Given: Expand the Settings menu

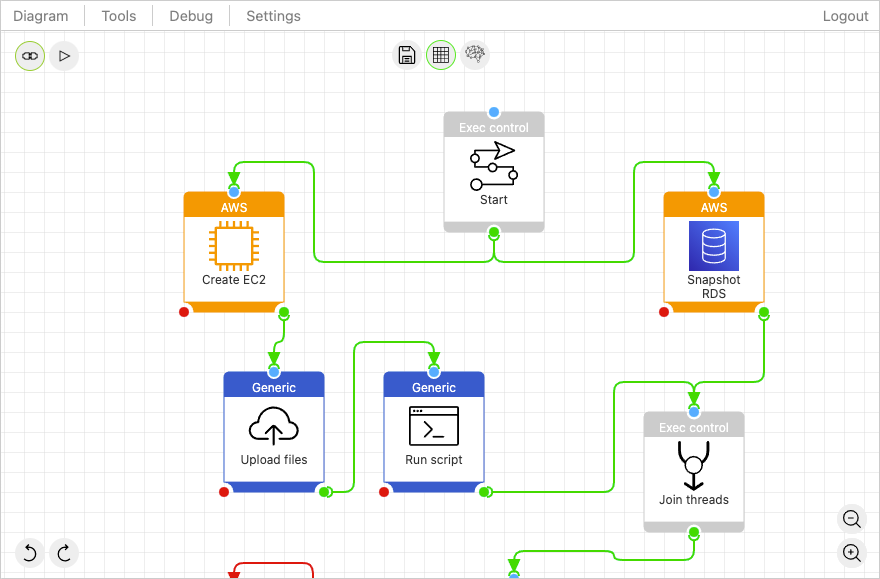Looking at the screenshot, I should (273, 16).
